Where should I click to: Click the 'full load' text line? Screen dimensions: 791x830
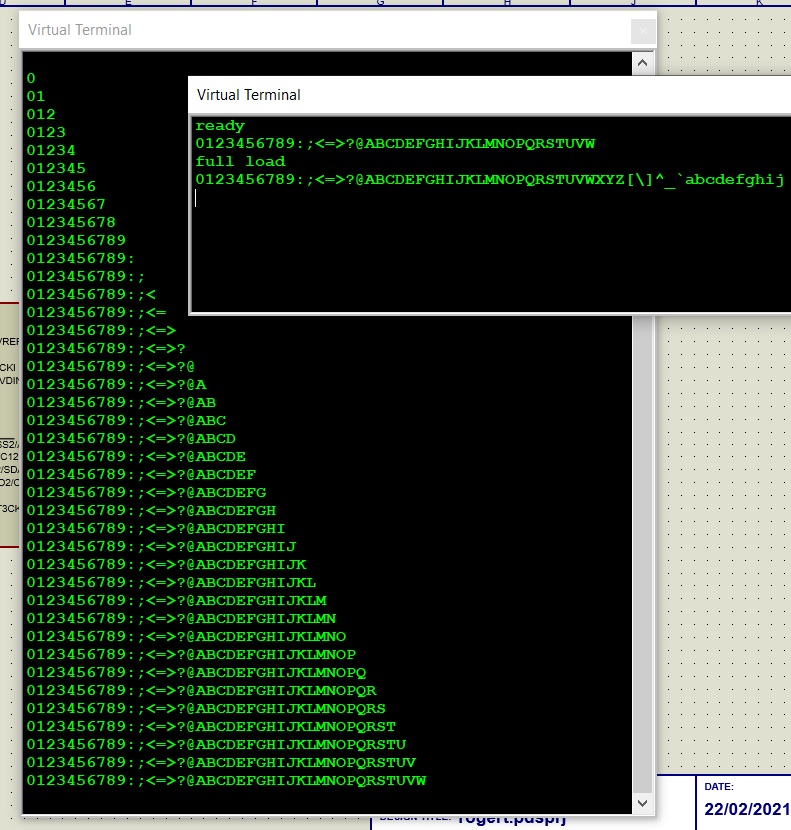(x=240, y=161)
